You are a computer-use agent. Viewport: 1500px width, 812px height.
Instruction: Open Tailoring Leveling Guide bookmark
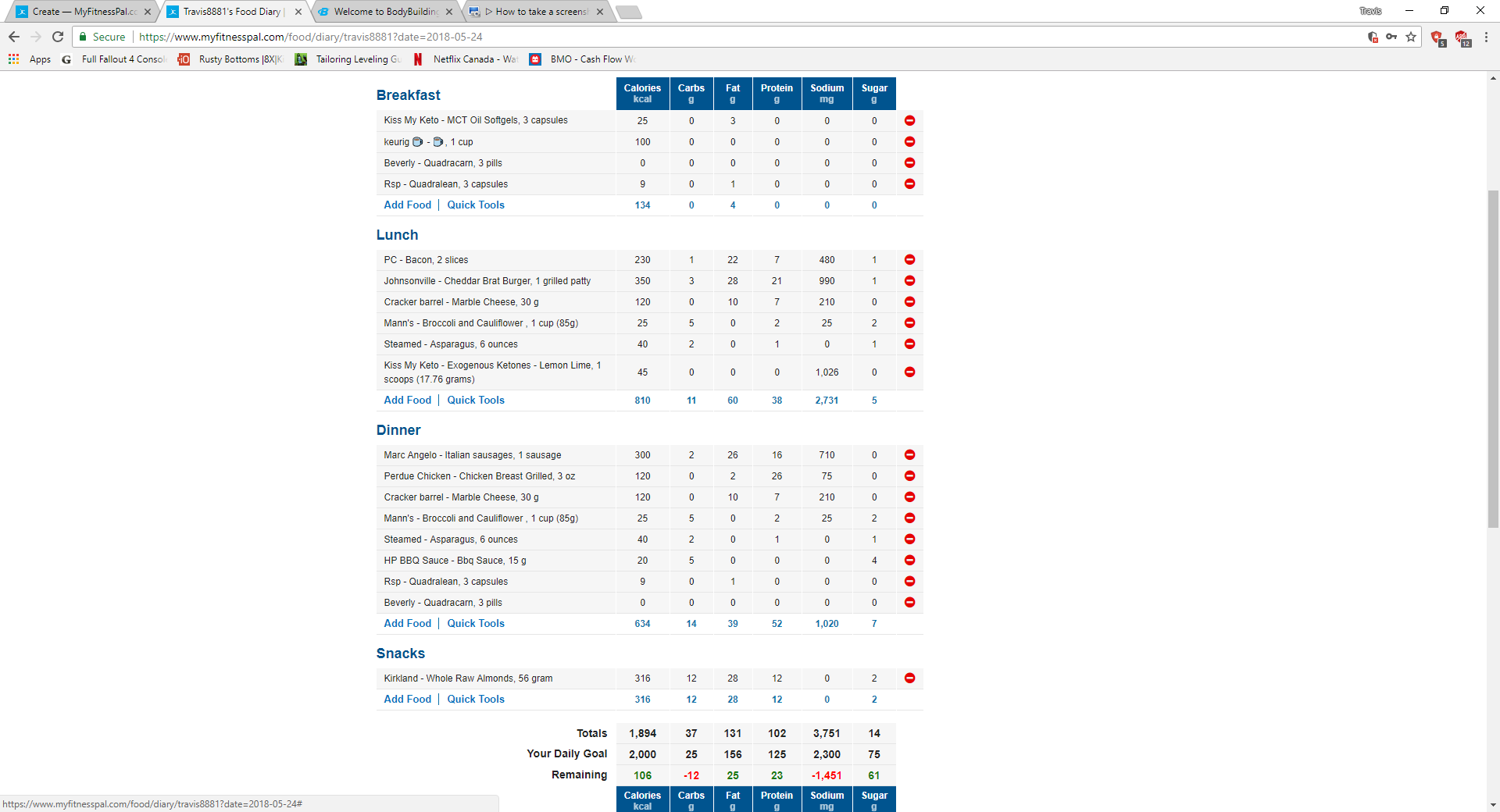point(348,59)
